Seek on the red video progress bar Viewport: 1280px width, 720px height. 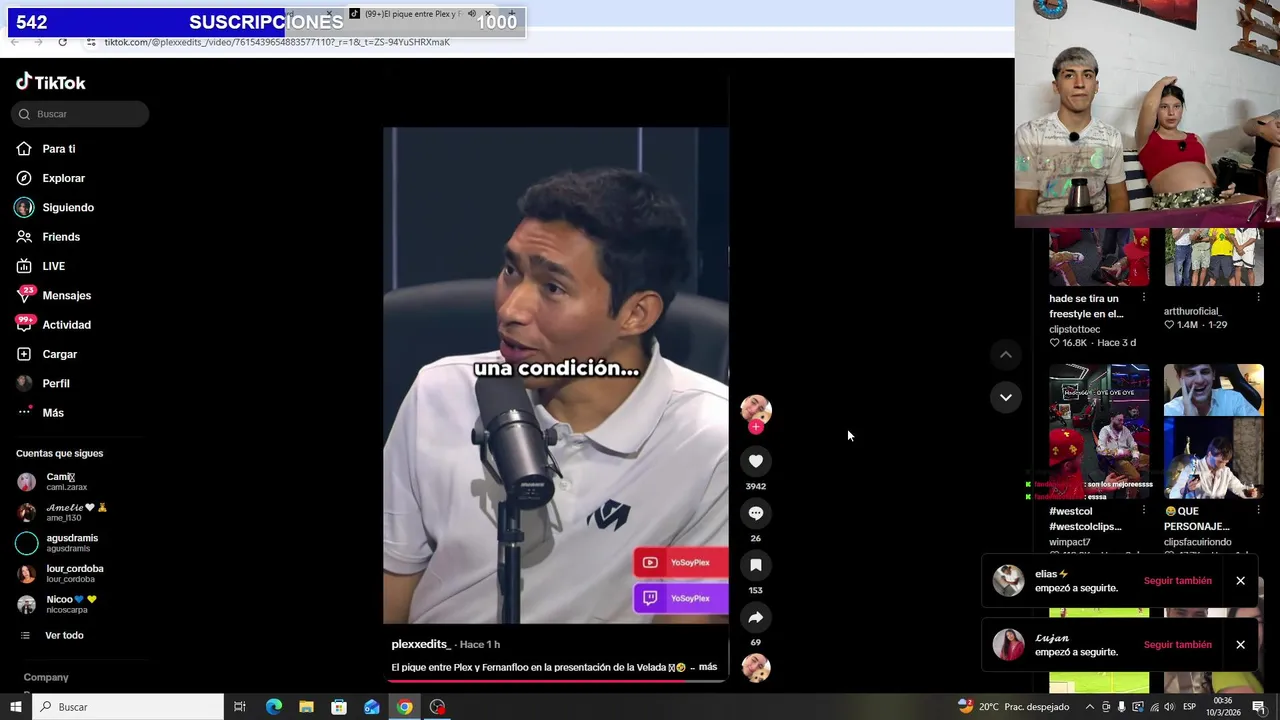[556, 680]
